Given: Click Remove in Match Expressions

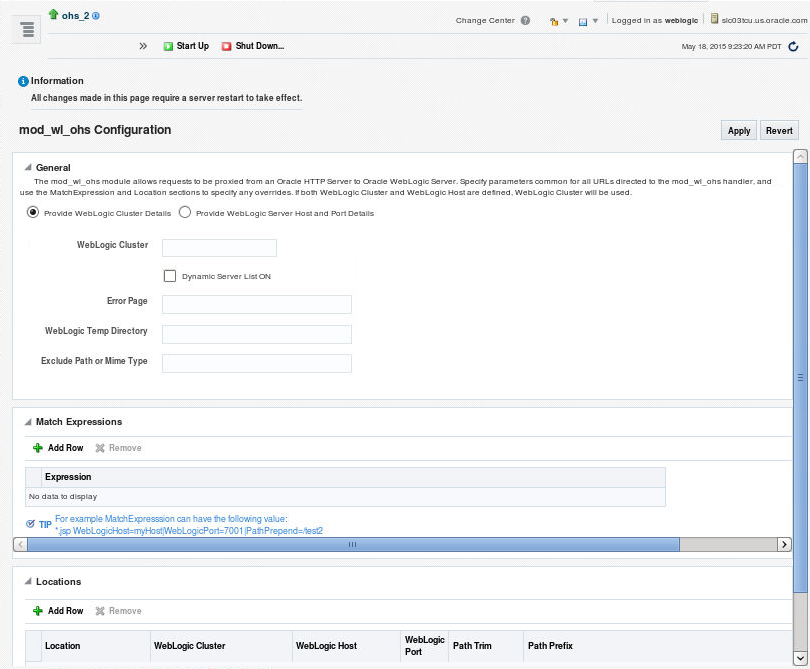Looking at the screenshot, I should (x=118, y=448).
